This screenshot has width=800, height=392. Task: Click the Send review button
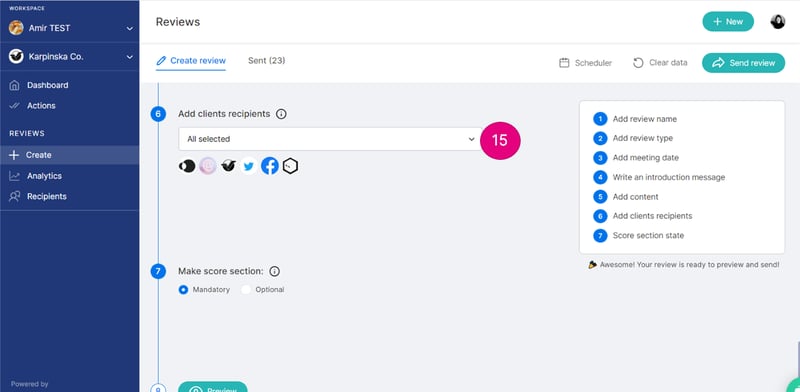[743, 63]
